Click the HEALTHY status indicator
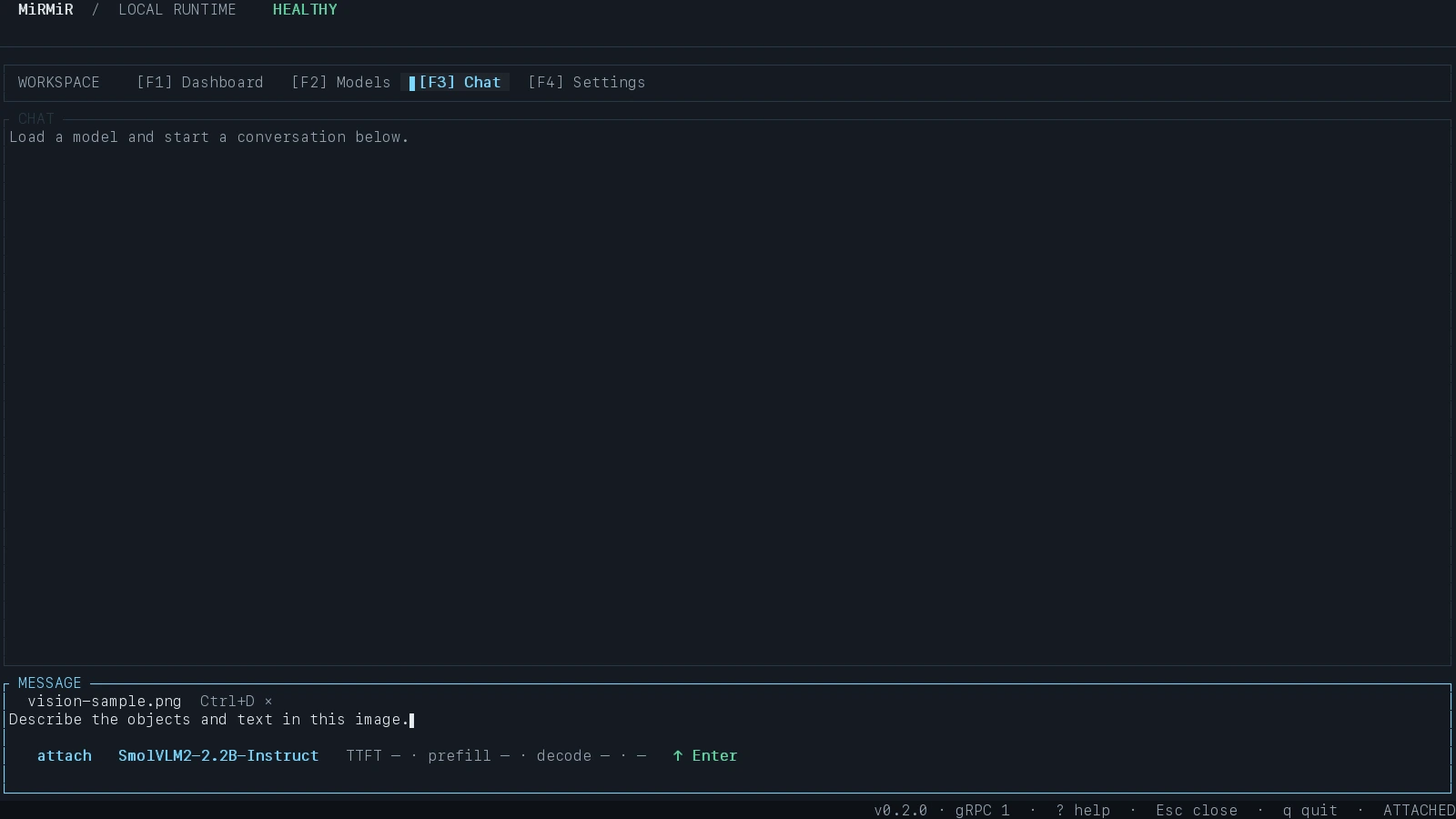 (305, 9)
